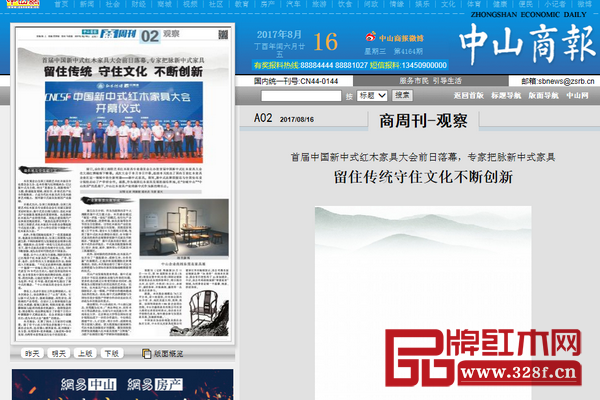
Task: Click the serial number CN44-0144
Action: 319,81
